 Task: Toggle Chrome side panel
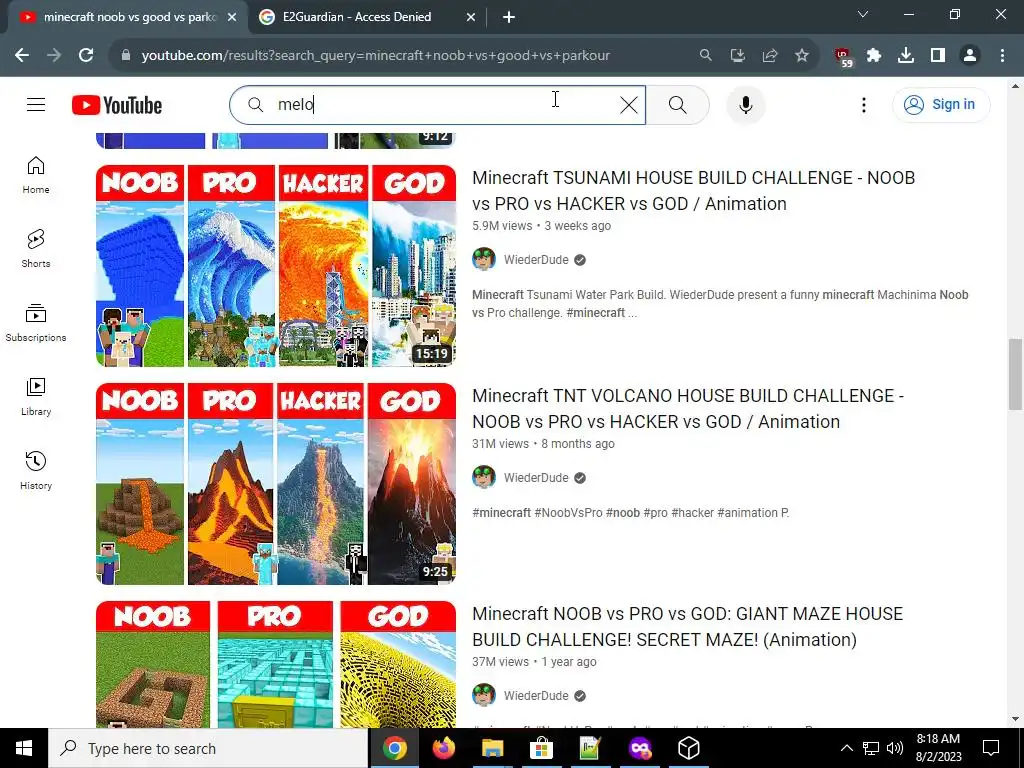(938, 56)
